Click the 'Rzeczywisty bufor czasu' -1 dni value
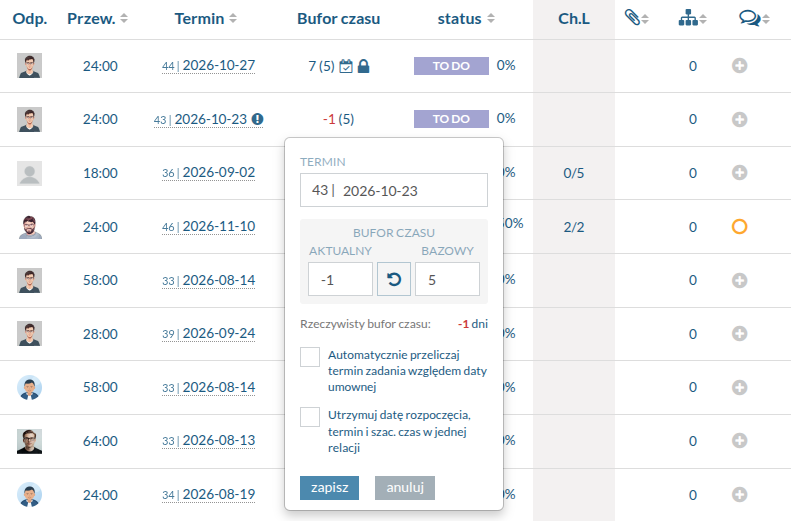The image size is (791, 521). 473,324
